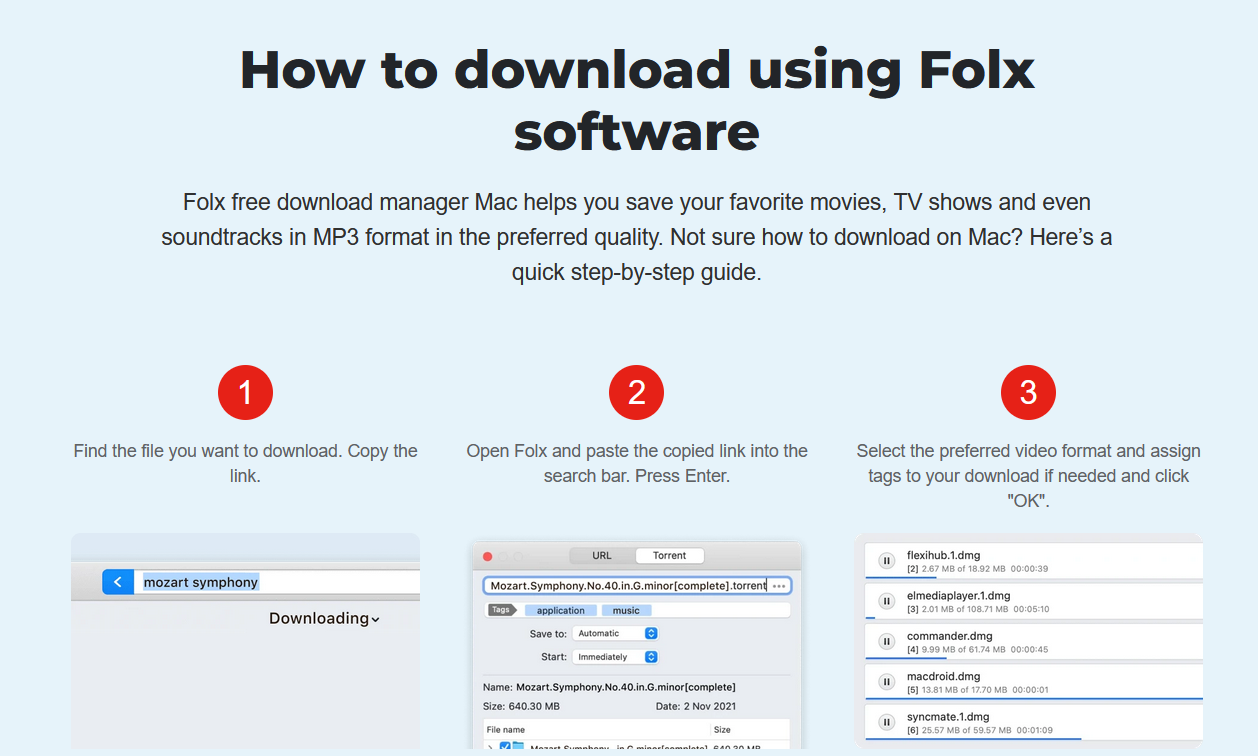This screenshot has height=756, width=1258.
Task: Click the step 1 Find the file description
Action: pos(245,463)
